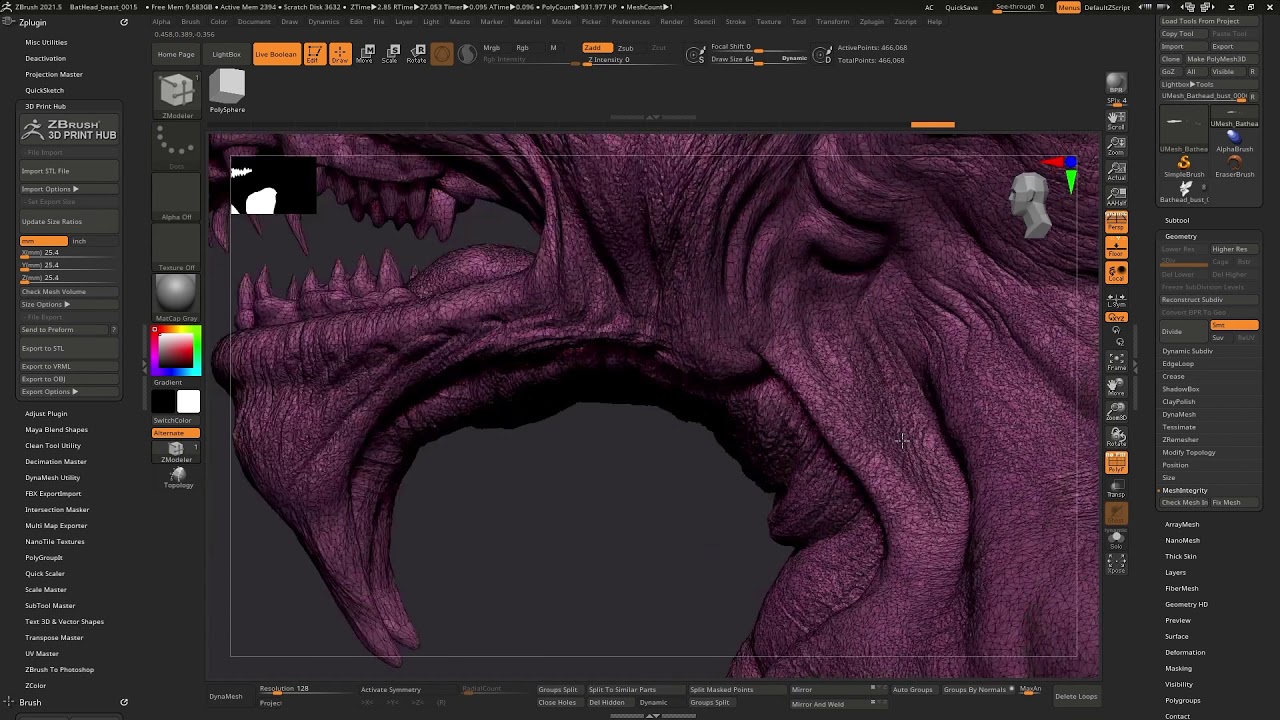Image resolution: width=1280 pixels, height=720 pixels.
Task: Open the Preferences menu
Action: click(x=630, y=21)
